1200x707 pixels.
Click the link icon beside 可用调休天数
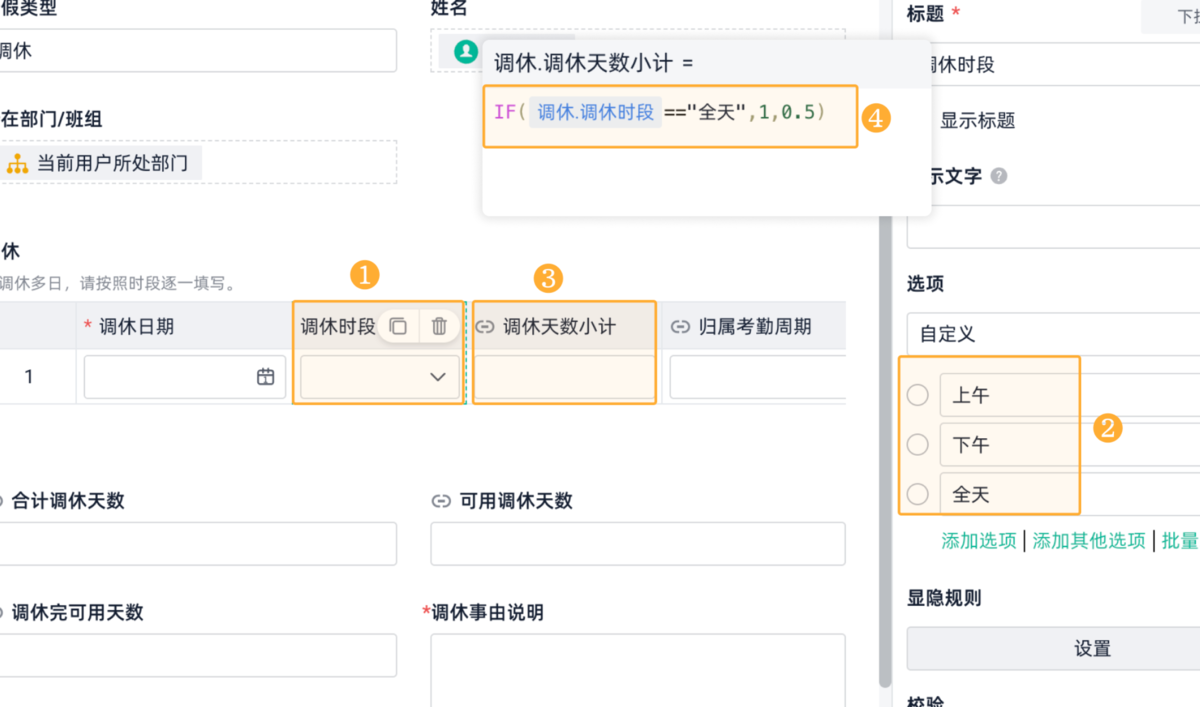tap(441, 501)
